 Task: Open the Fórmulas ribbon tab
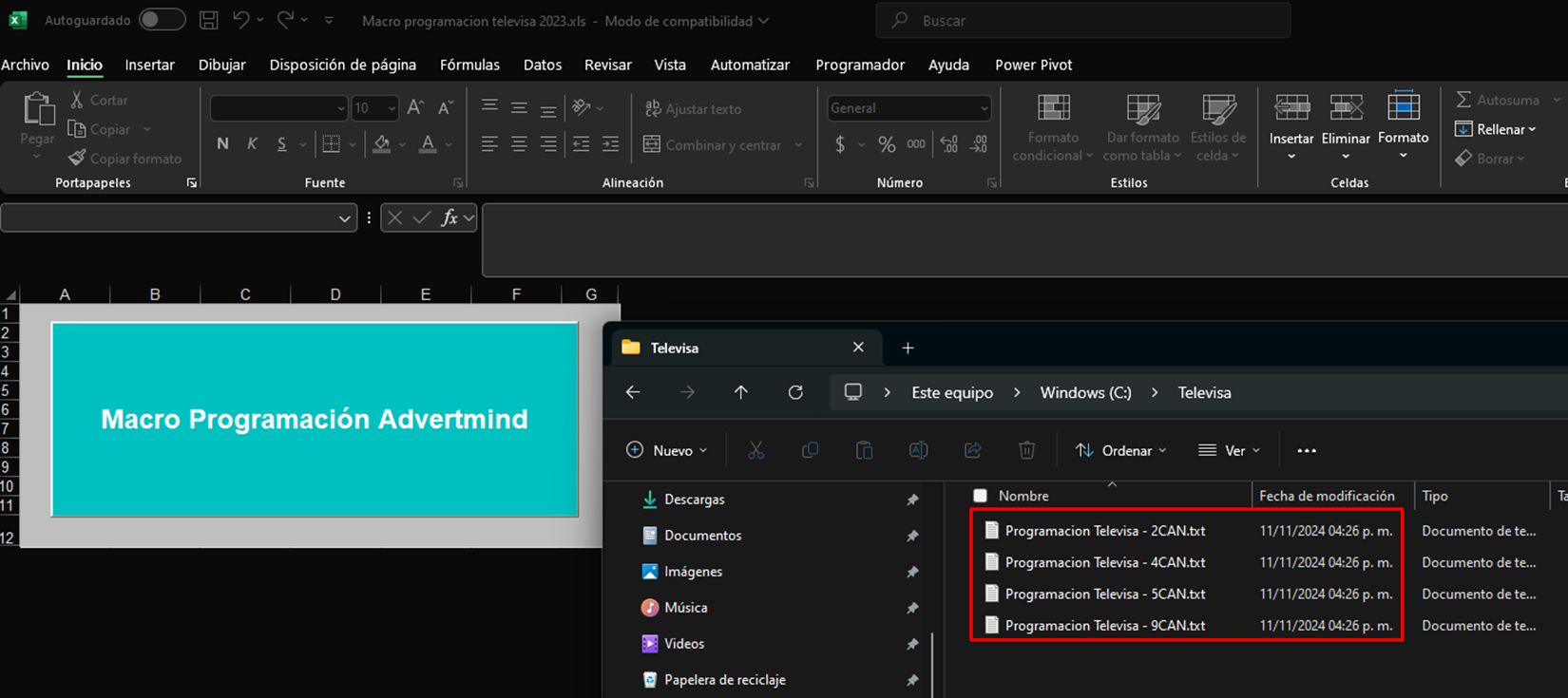[x=469, y=65]
